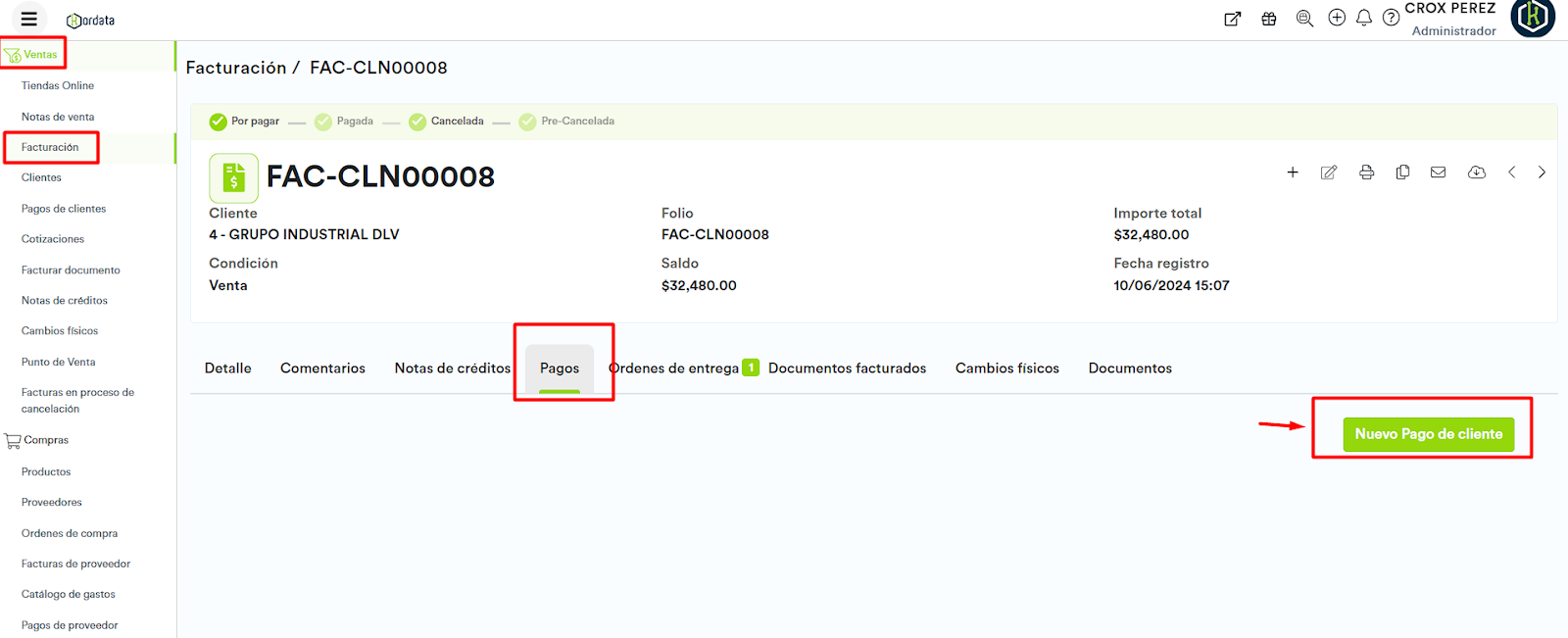Click the edit invoice pencil icon

[1328, 172]
